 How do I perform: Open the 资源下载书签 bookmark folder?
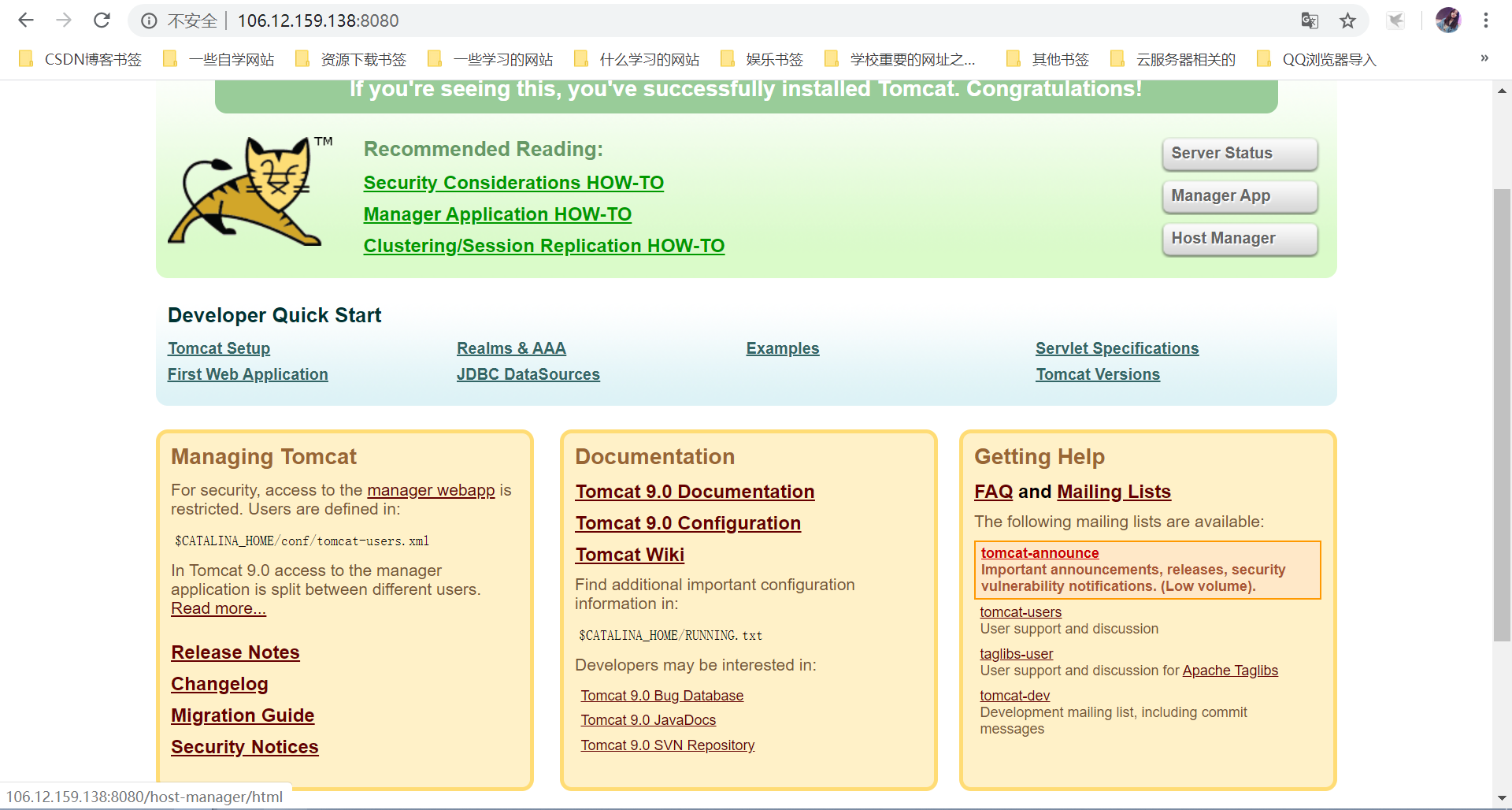pos(350,59)
